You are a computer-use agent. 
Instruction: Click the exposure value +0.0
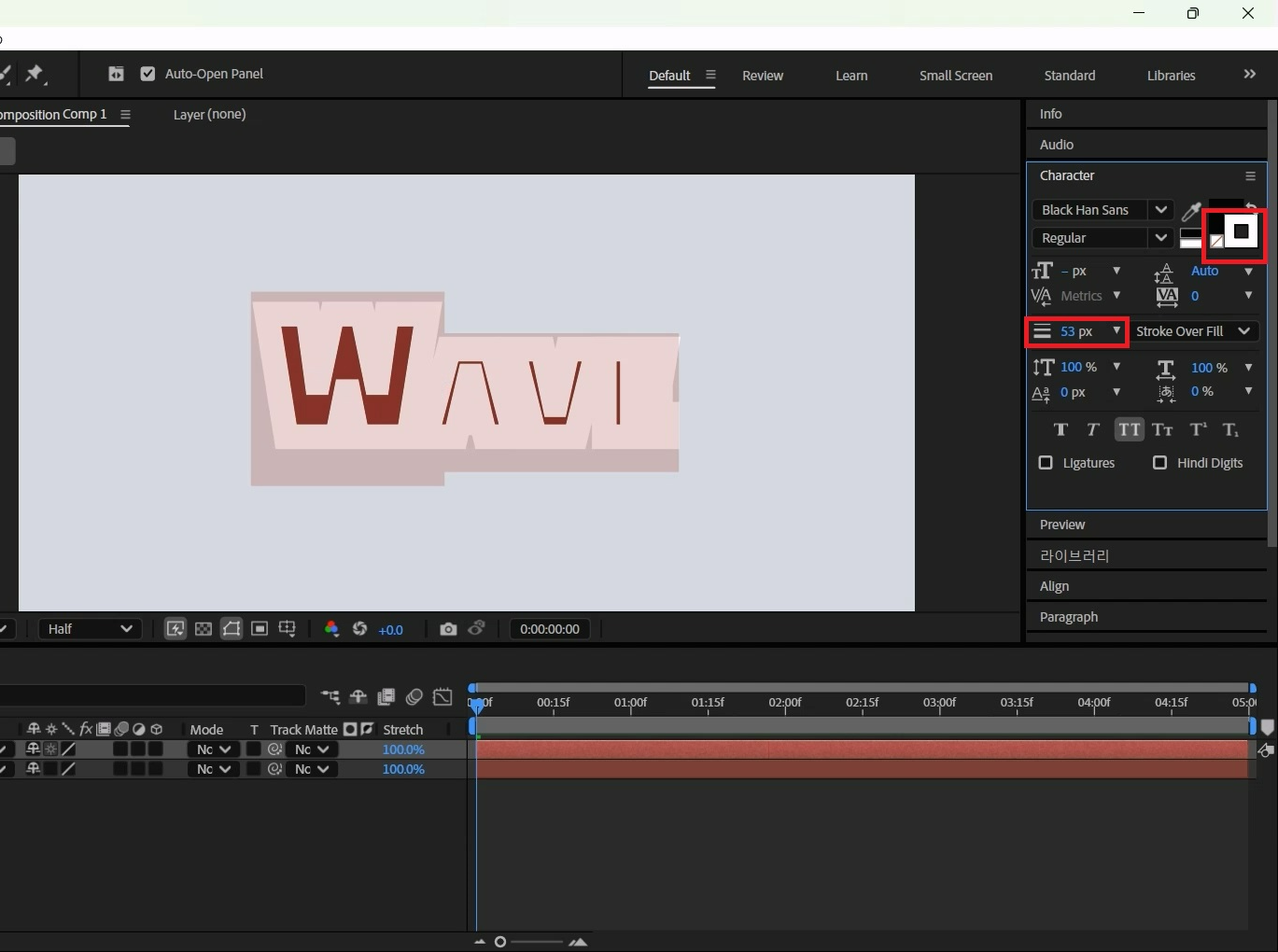coord(390,630)
